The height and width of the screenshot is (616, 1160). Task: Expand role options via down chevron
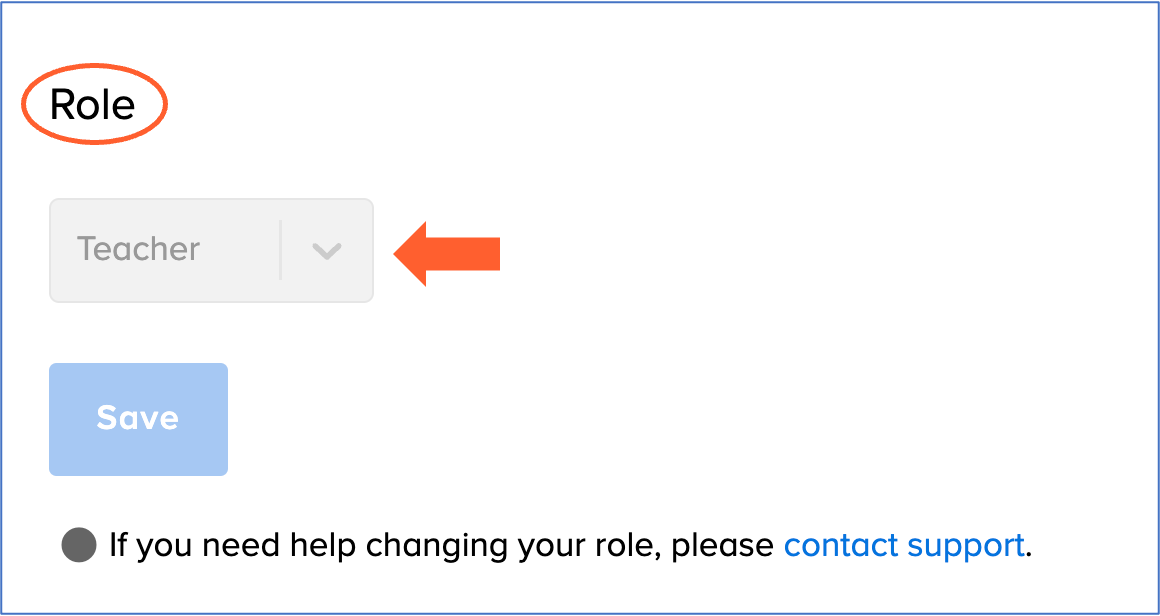[327, 251]
